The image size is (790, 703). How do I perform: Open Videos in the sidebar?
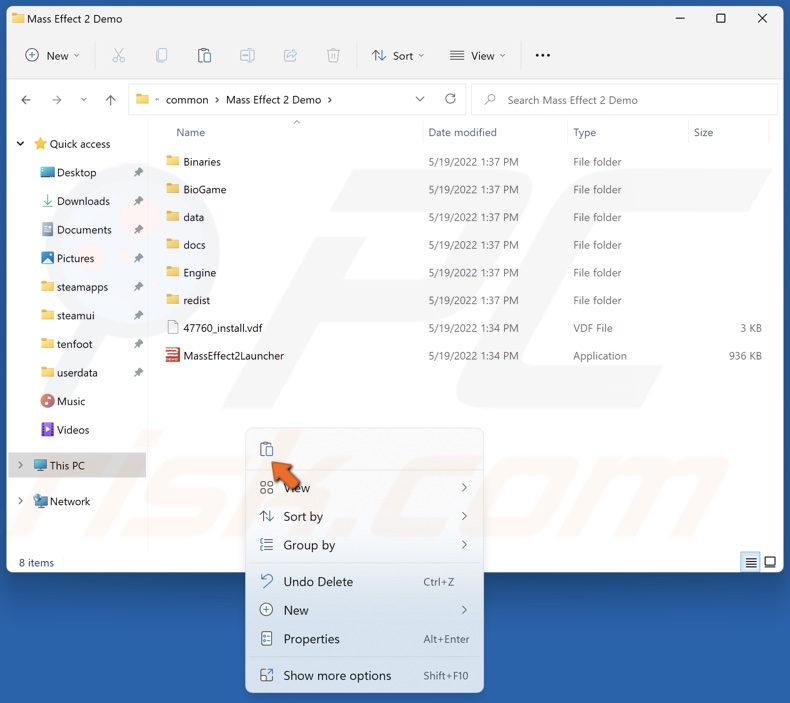[x=65, y=430]
